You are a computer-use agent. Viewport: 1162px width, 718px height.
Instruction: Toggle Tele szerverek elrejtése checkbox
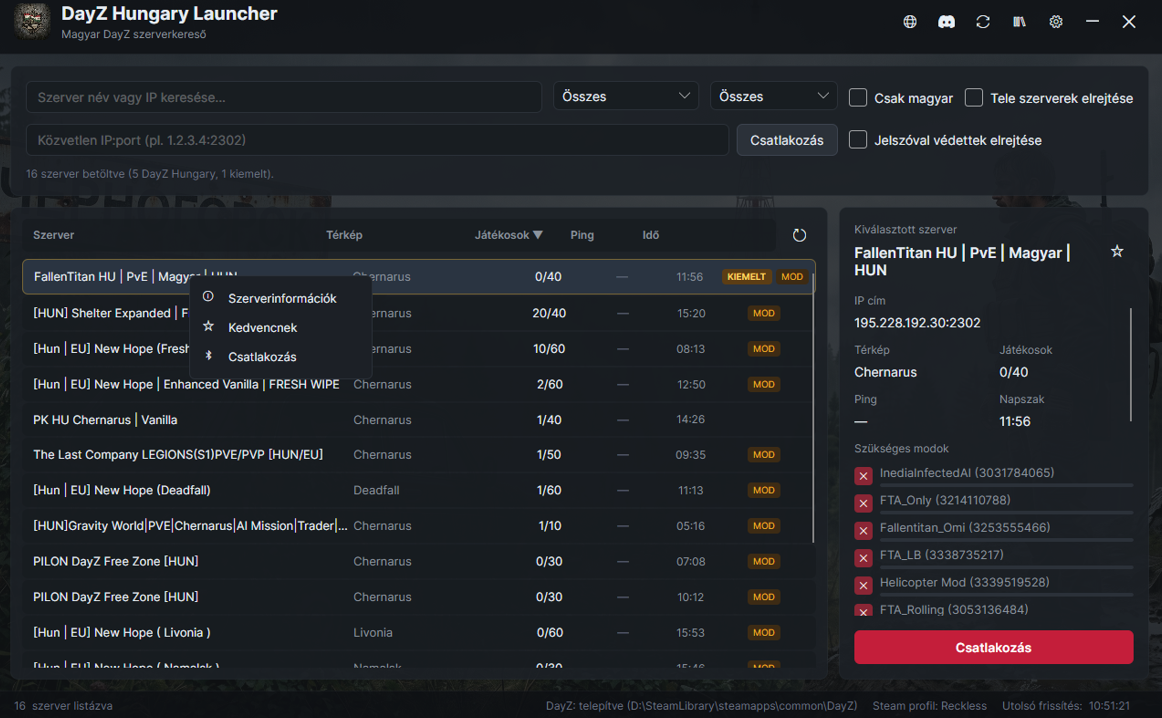click(974, 97)
